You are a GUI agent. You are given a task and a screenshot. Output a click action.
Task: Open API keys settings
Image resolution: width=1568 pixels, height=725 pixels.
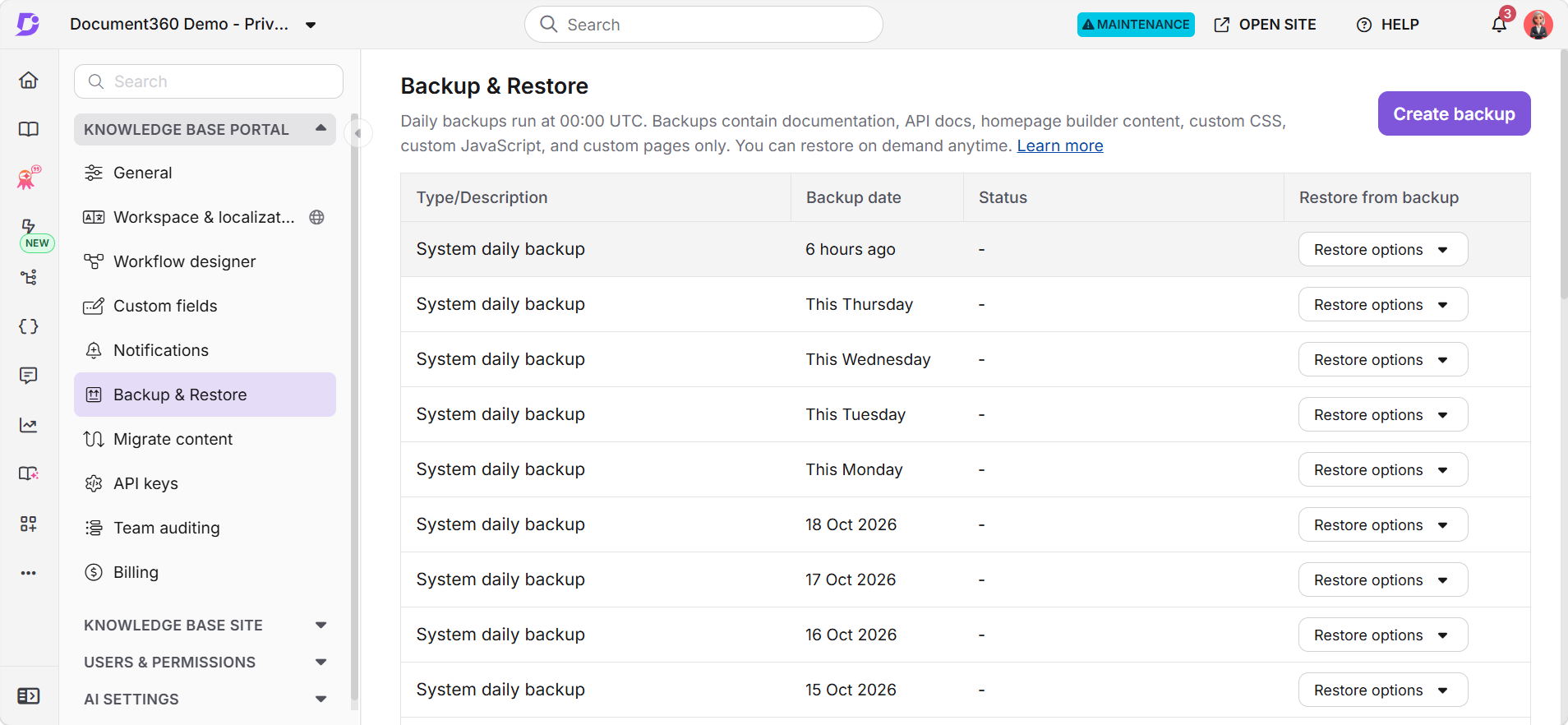pos(205,483)
